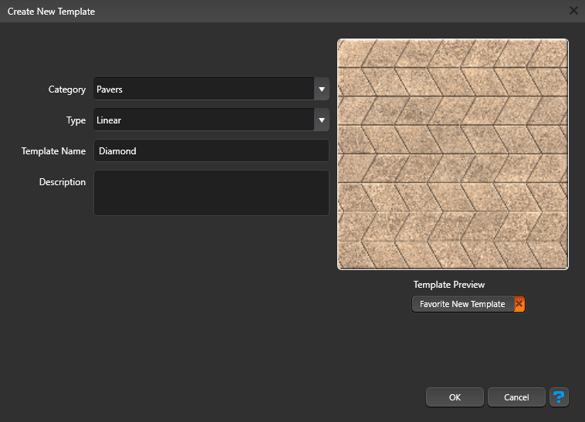Click the Description label
The width and height of the screenshot is (585, 422).
tap(62, 182)
